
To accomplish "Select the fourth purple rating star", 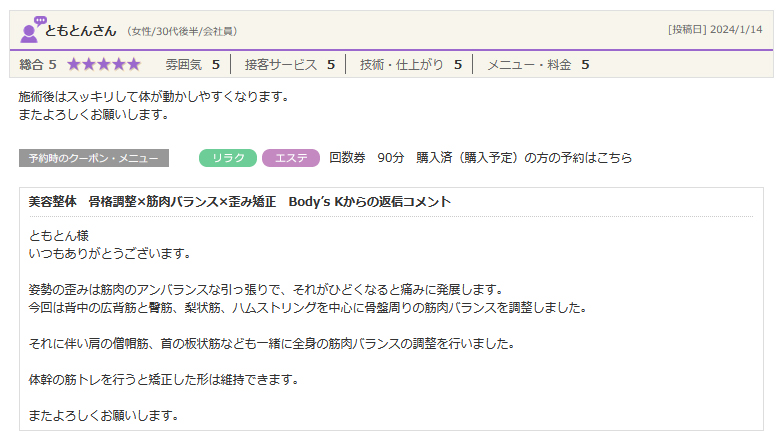I will pos(119,65).
